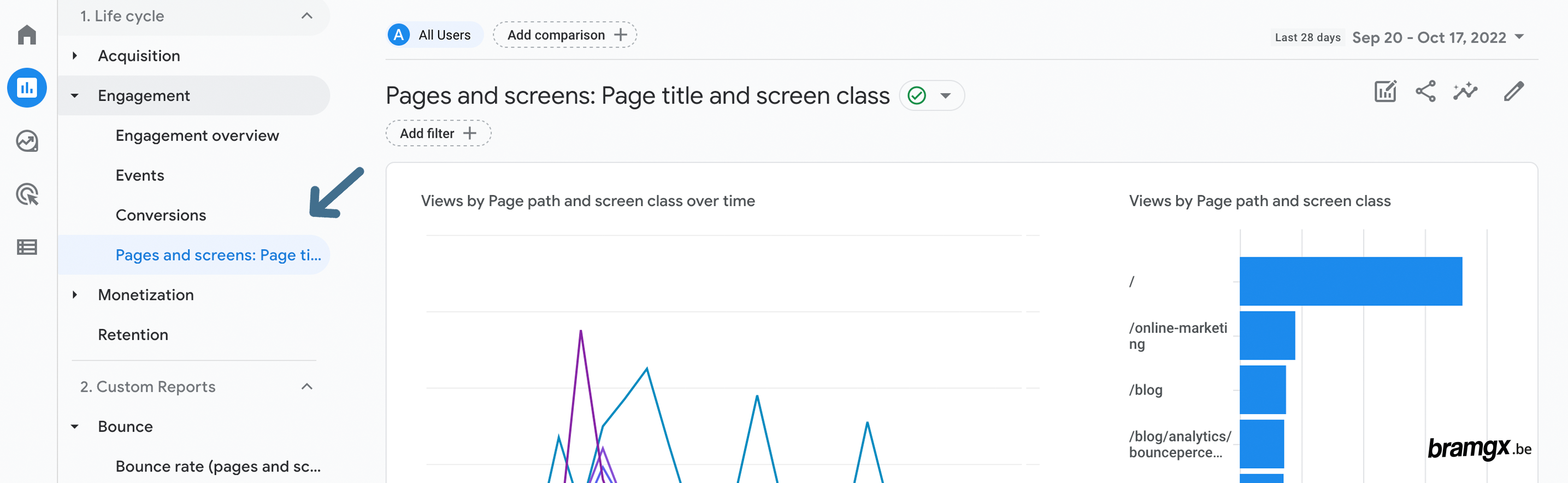Image resolution: width=1568 pixels, height=483 pixels.
Task: Click the Add comparison button
Action: pos(565,35)
